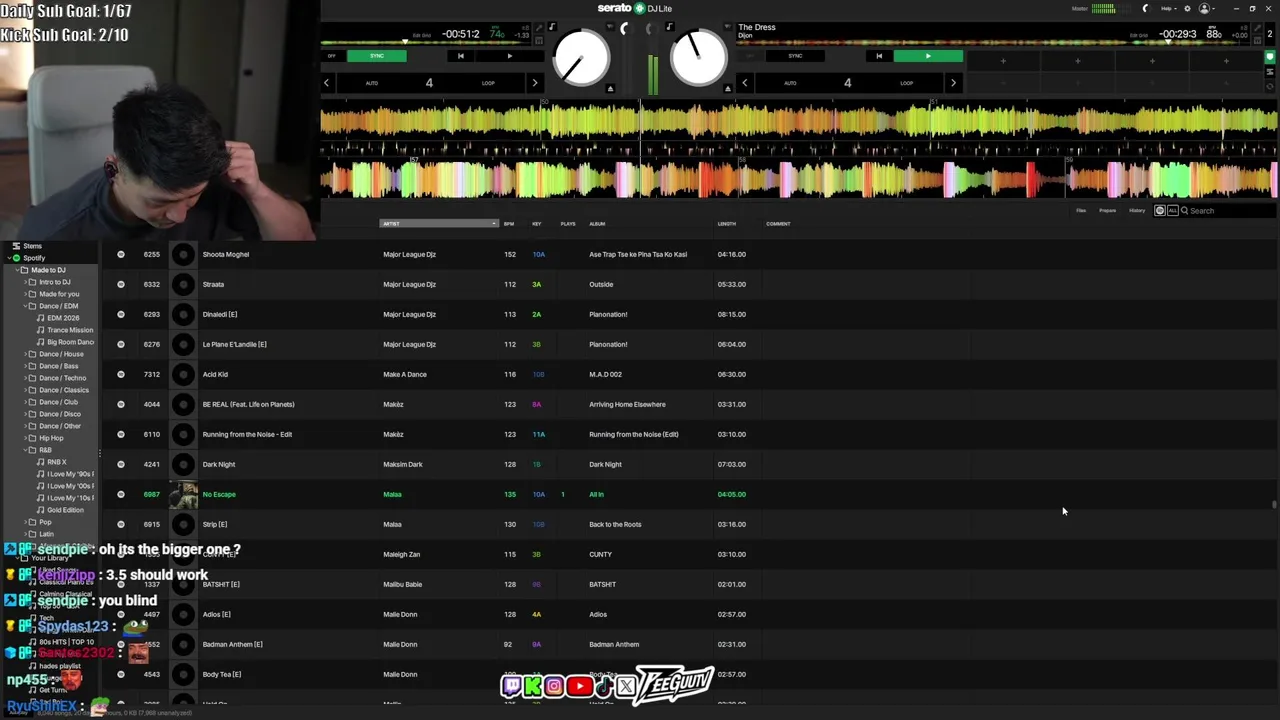Sort by KEY column header
The image size is (1280, 720).
click(537, 224)
